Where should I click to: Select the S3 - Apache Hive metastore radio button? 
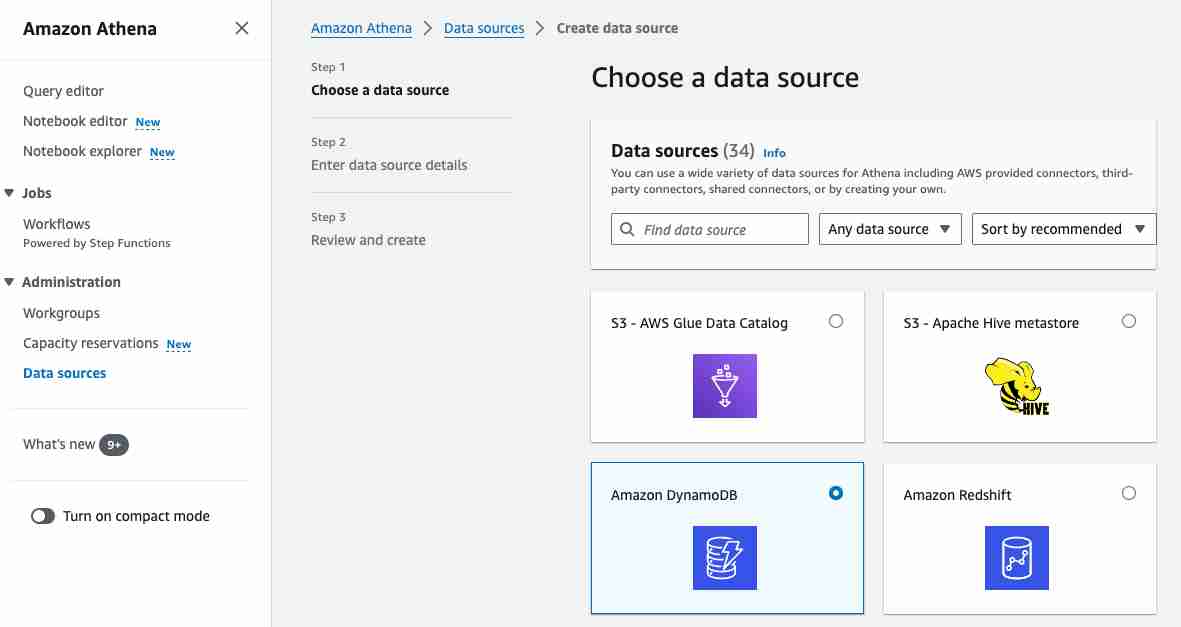[x=1128, y=321]
